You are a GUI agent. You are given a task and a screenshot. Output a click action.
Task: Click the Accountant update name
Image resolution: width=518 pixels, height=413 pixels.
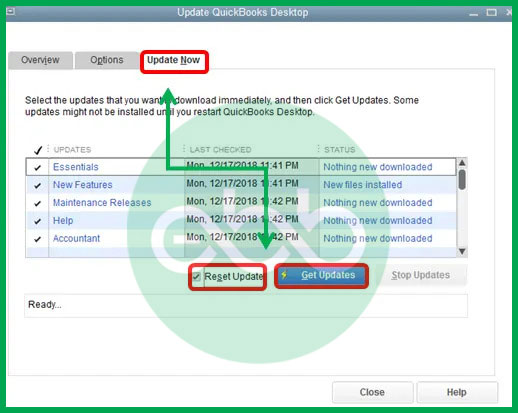coord(76,238)
